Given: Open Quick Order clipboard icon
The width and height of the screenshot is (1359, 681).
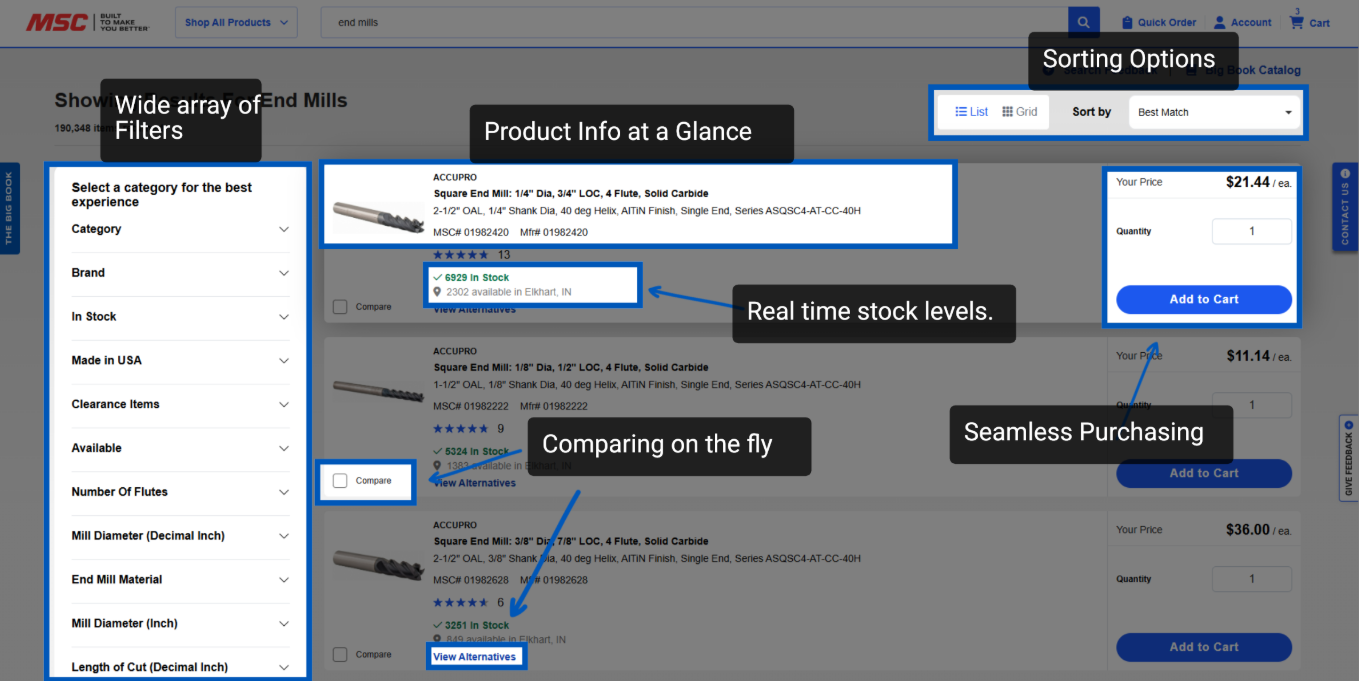Looking at the screenshot, I should point(1127,22).
